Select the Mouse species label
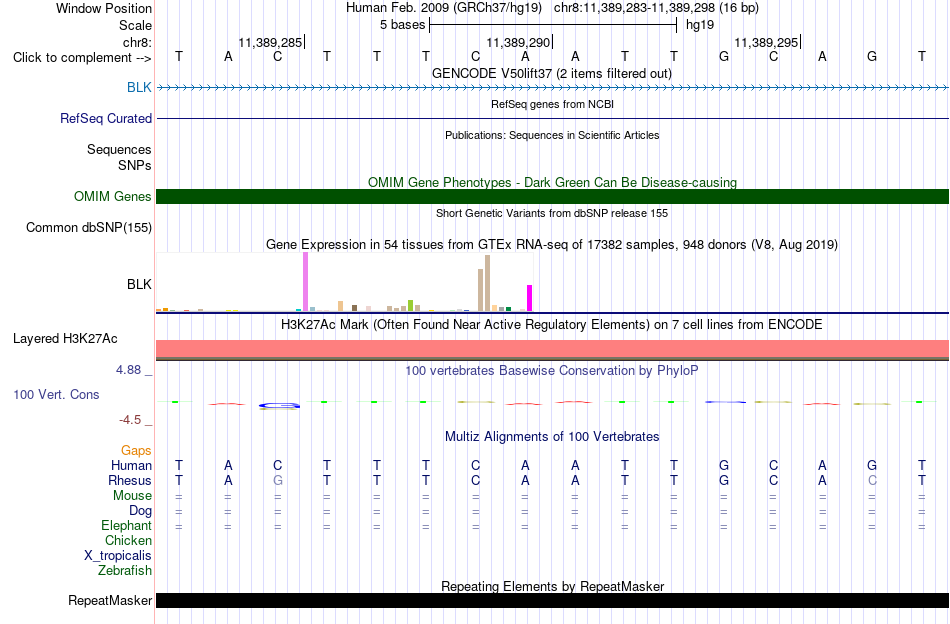 pyautogui.click(x=132, y=496)
